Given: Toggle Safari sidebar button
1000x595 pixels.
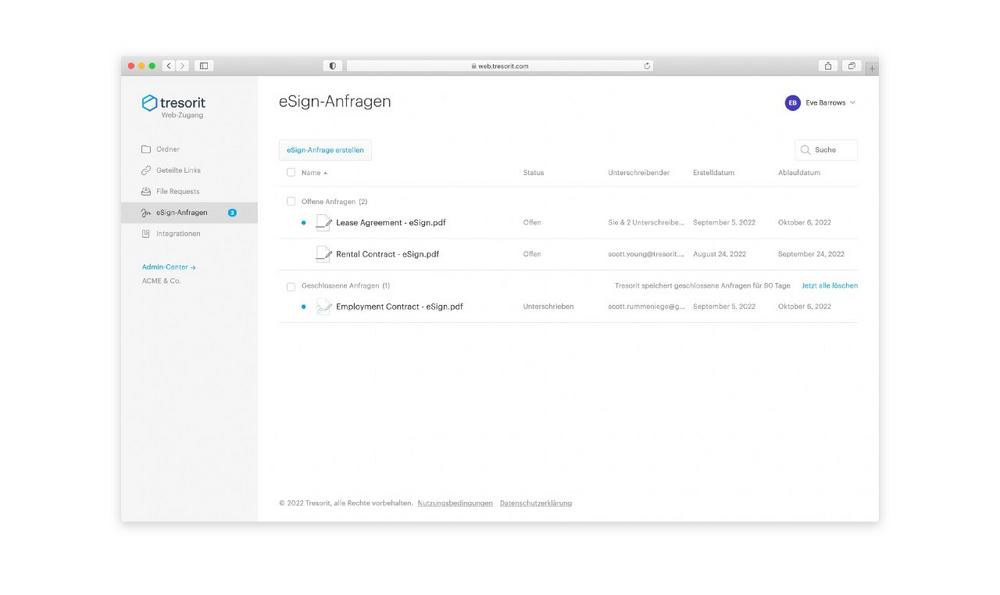Looking at the screenshot, I should 204,66.
